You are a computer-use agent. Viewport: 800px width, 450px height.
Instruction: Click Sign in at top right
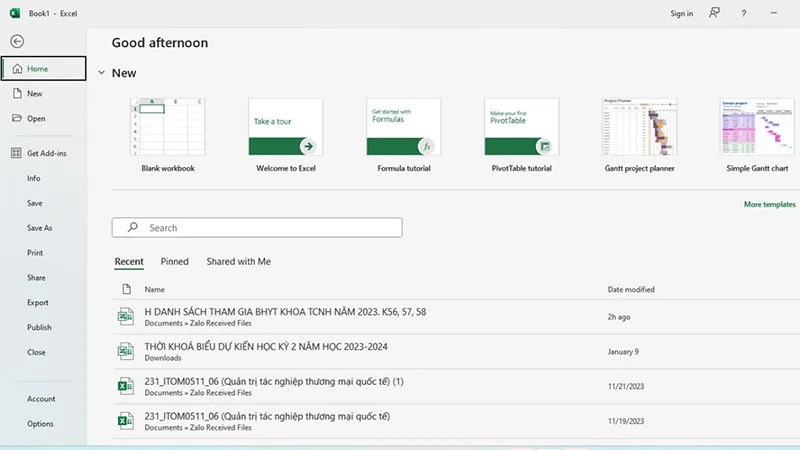pos(682,13)
